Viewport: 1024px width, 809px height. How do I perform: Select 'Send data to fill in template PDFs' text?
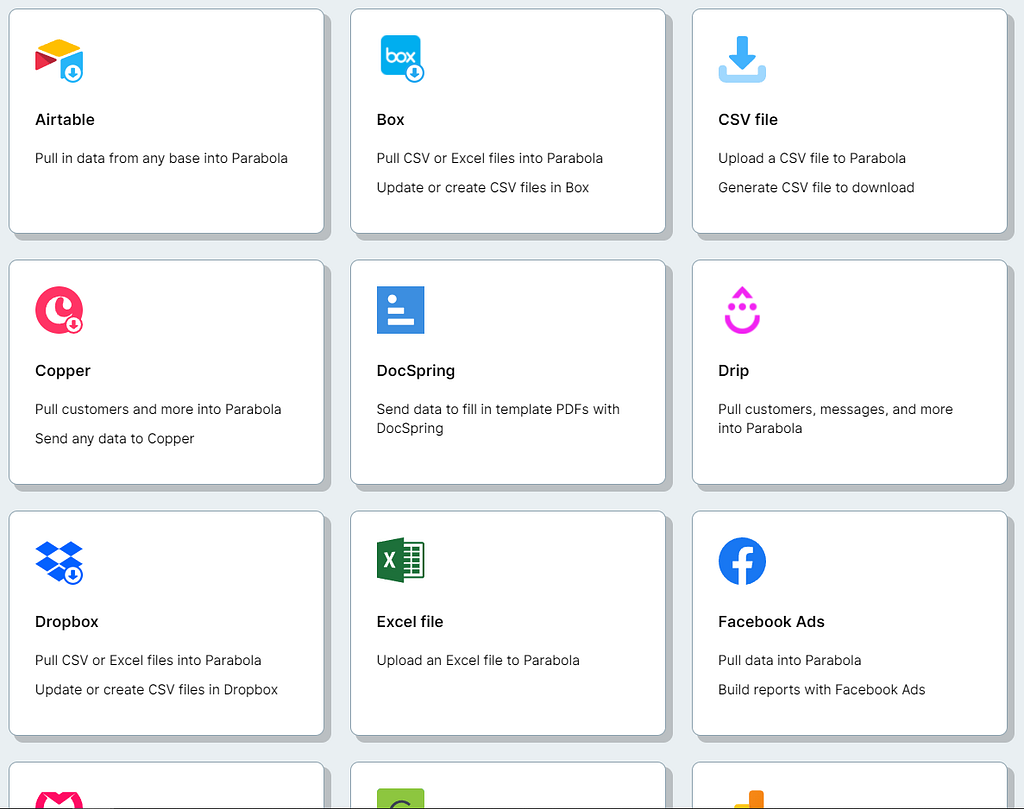(x=498, y=419)
